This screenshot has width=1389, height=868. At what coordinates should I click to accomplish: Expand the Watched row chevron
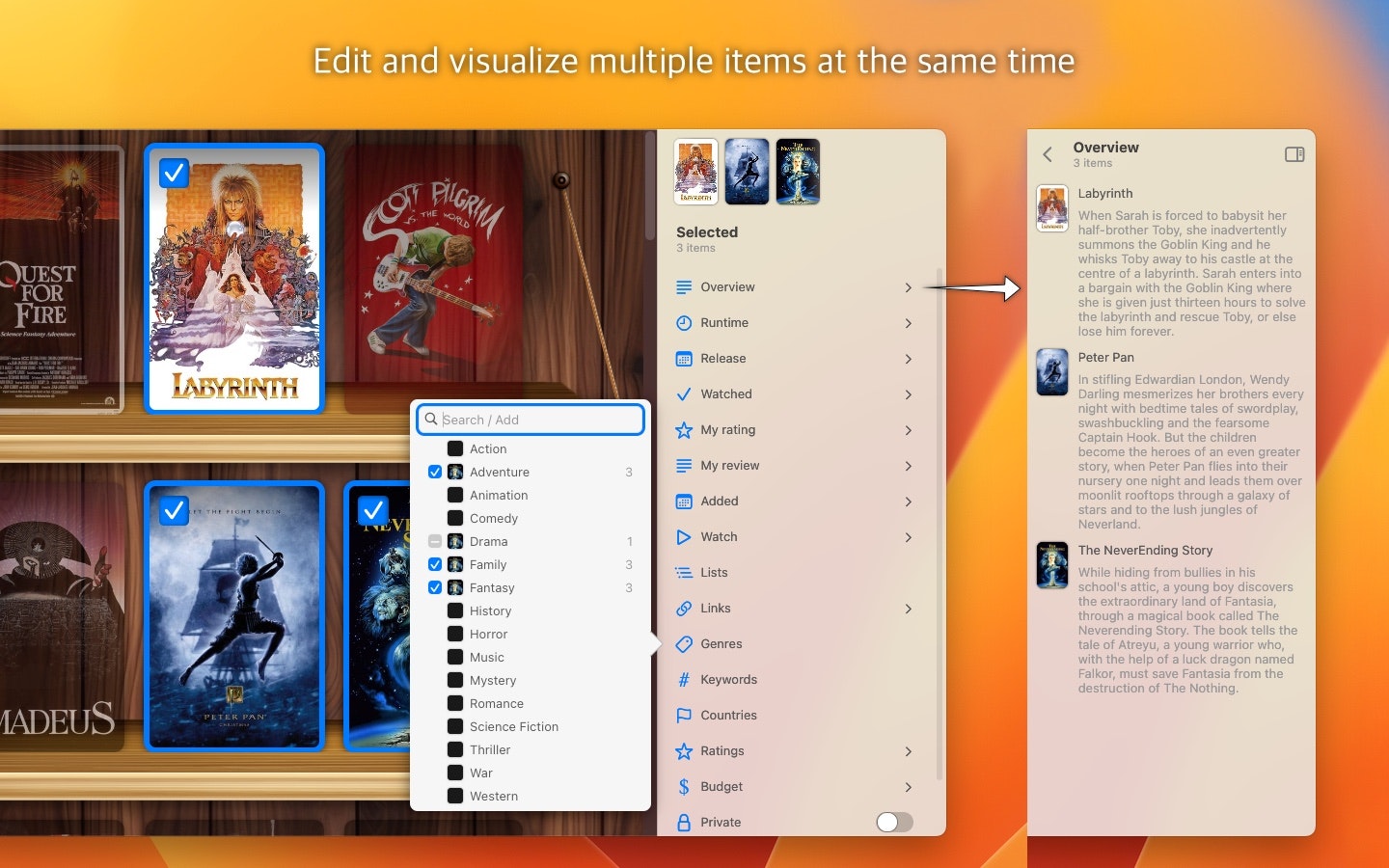(908, 394)
